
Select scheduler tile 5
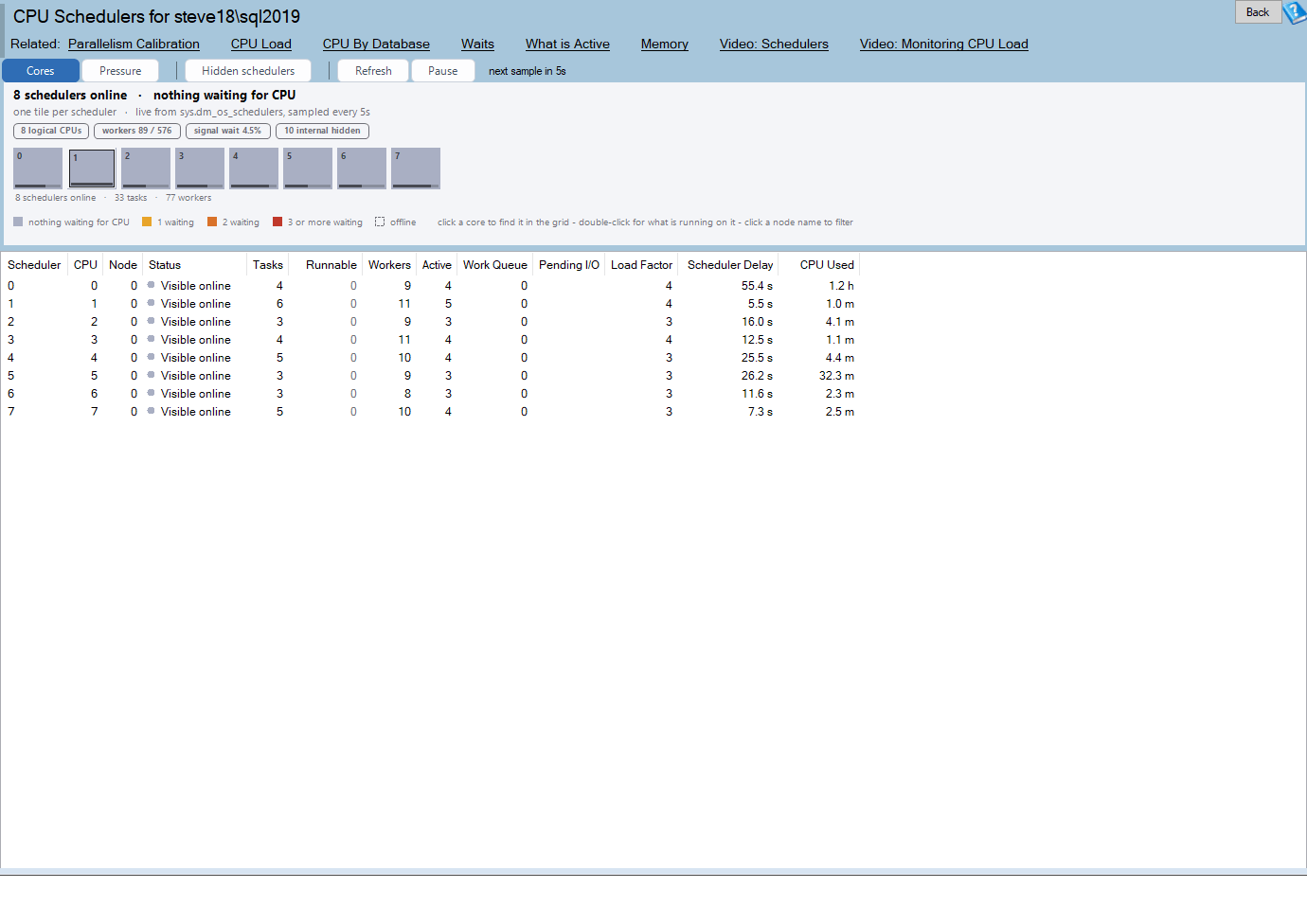(x=308, y=169)
